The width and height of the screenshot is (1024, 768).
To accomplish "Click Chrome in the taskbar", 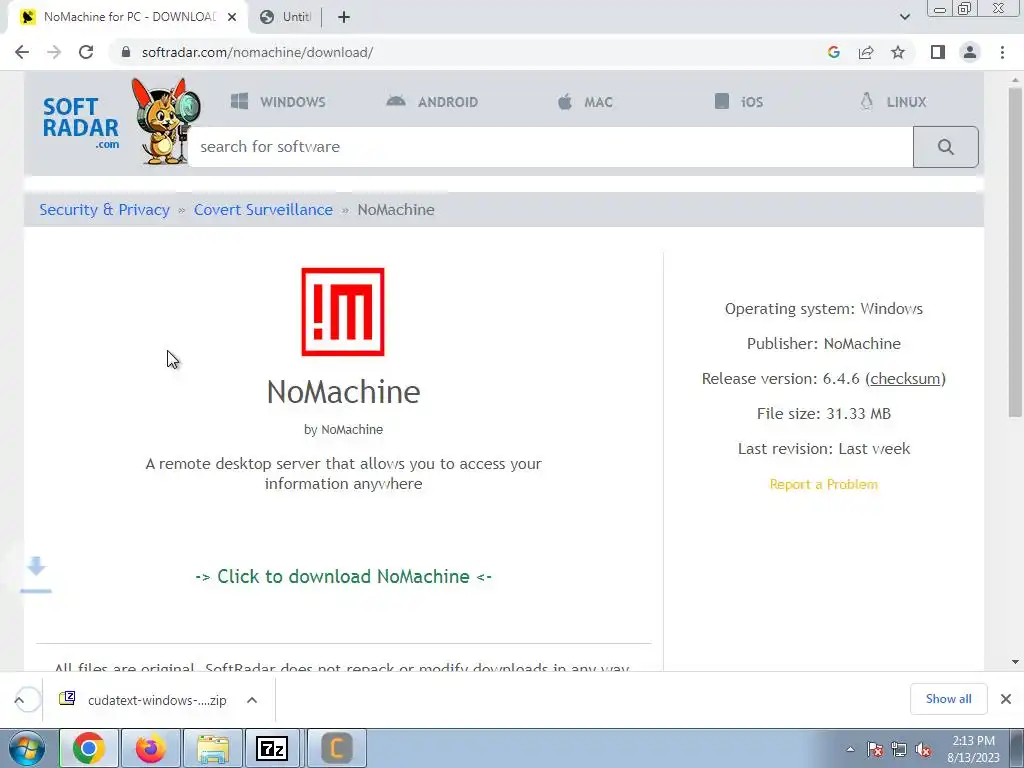I will pos(89,748).
